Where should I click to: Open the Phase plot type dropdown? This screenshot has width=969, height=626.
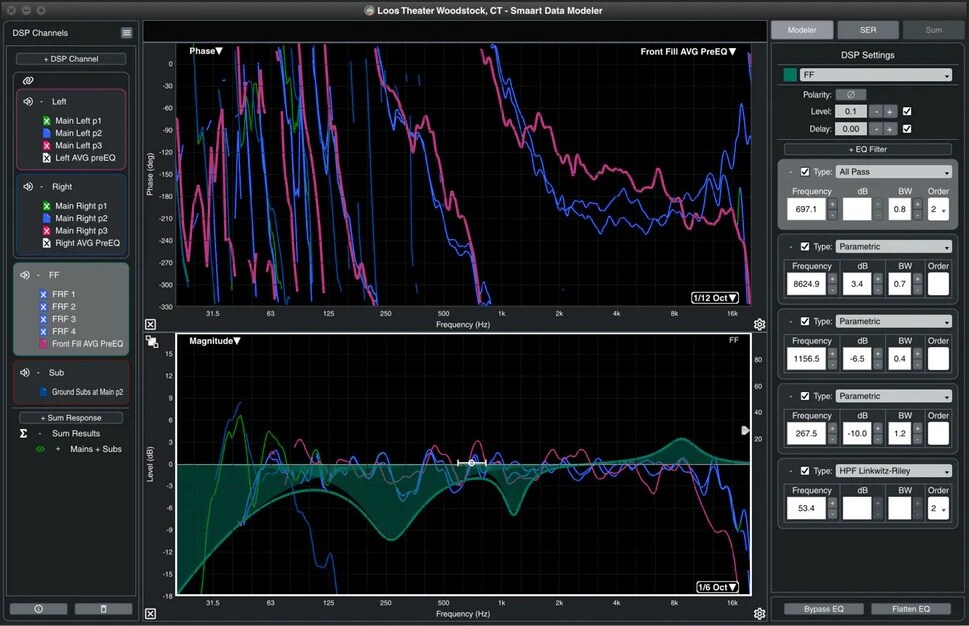pos(206,51)
